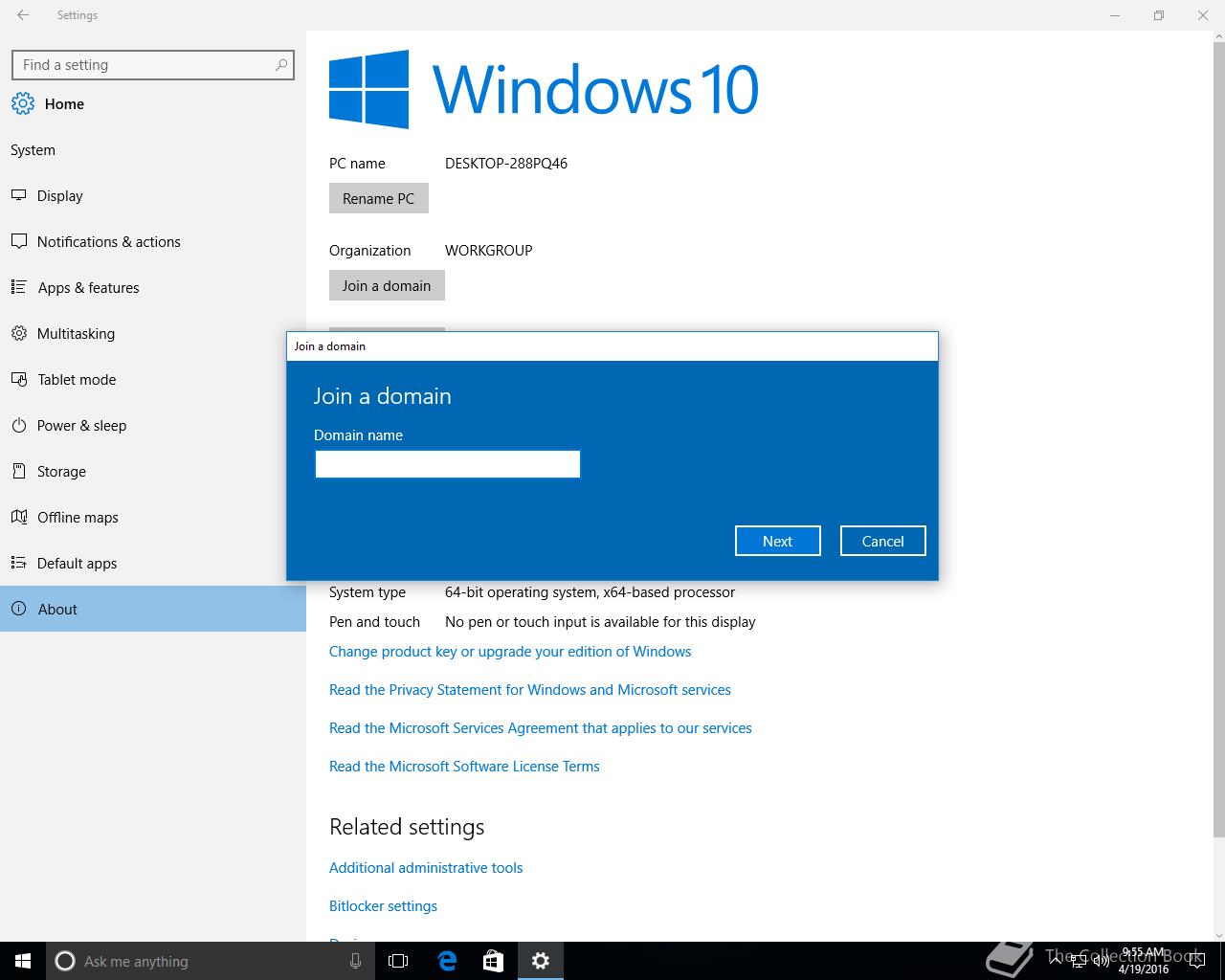Open the Display settings page
This screenshot has height=980, width=1225.
pos(153,195)
